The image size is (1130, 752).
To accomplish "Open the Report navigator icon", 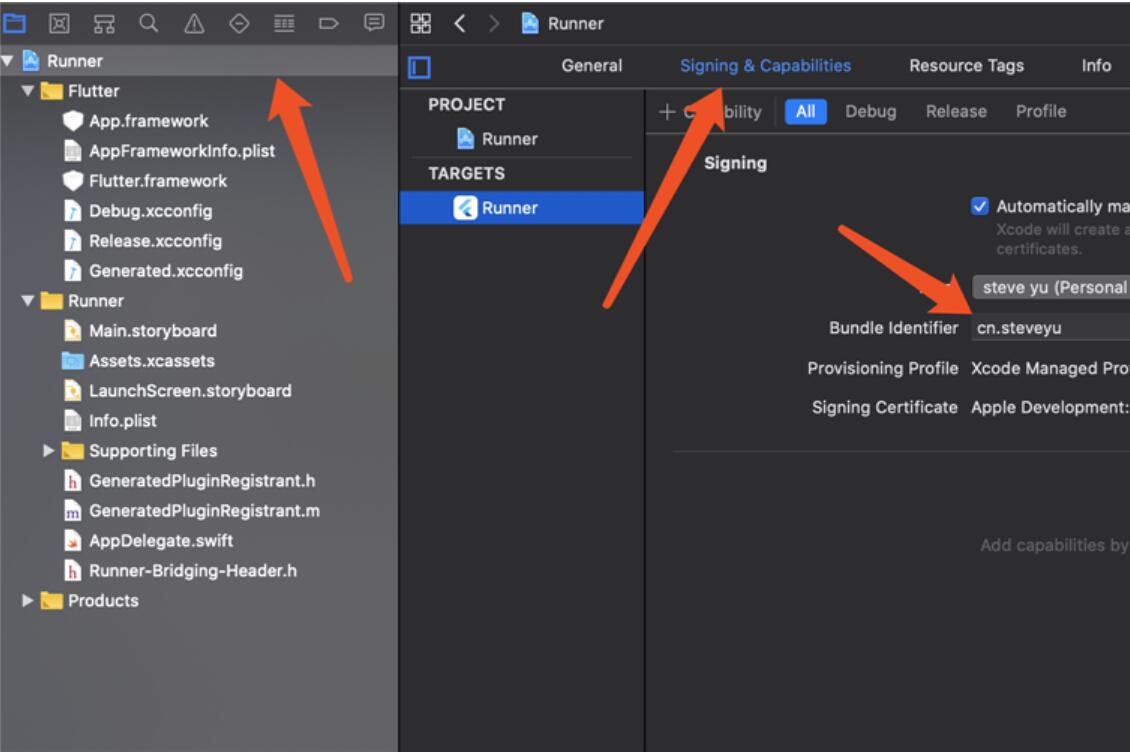I will click(x=373, y=24).
